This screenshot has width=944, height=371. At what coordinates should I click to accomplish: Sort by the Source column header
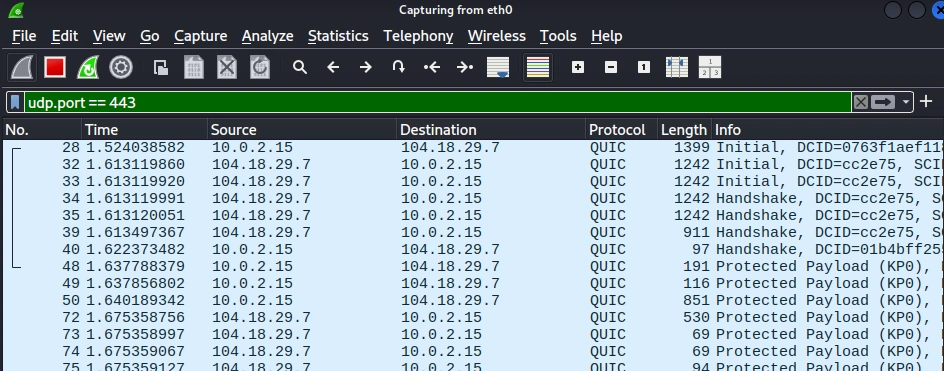(302, 129)
